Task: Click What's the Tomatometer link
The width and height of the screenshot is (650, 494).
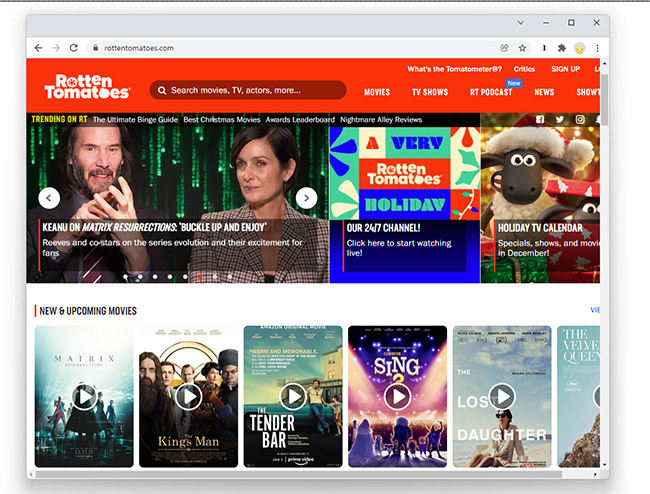Action: click(x=454, y=69)
